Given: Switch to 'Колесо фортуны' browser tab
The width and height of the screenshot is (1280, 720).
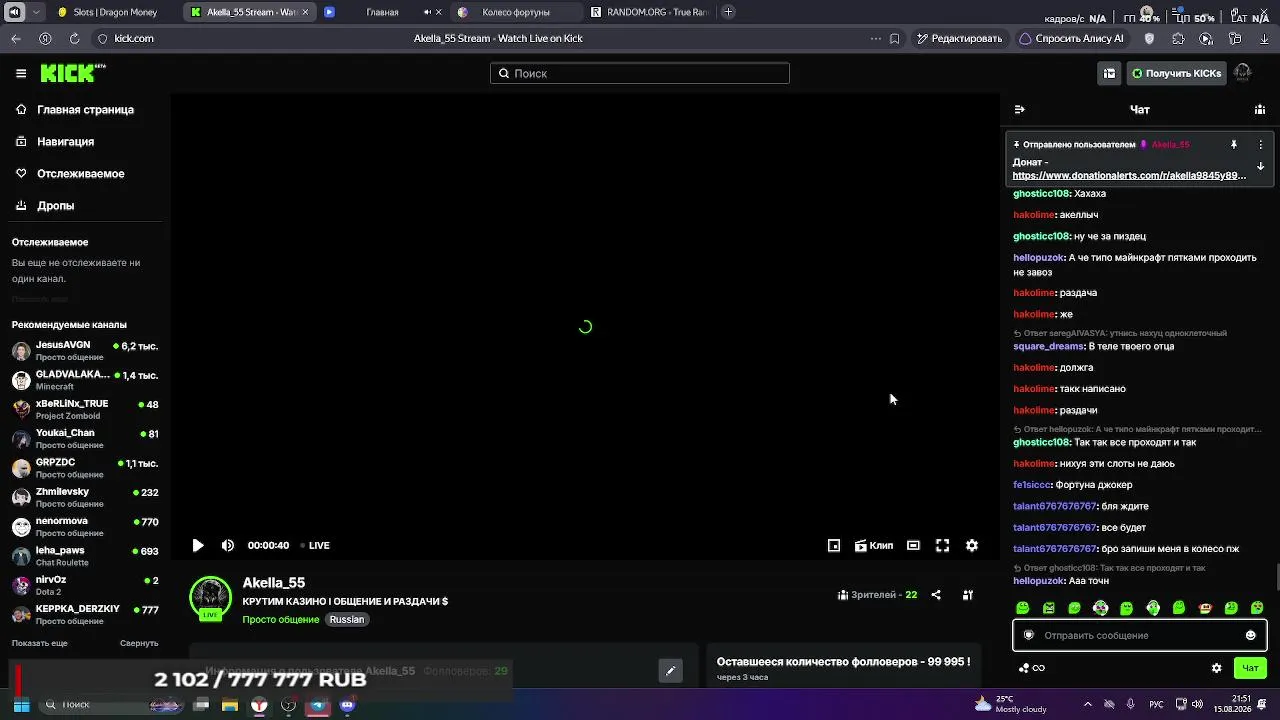Looking at the screenshot, I should (514, 12).
